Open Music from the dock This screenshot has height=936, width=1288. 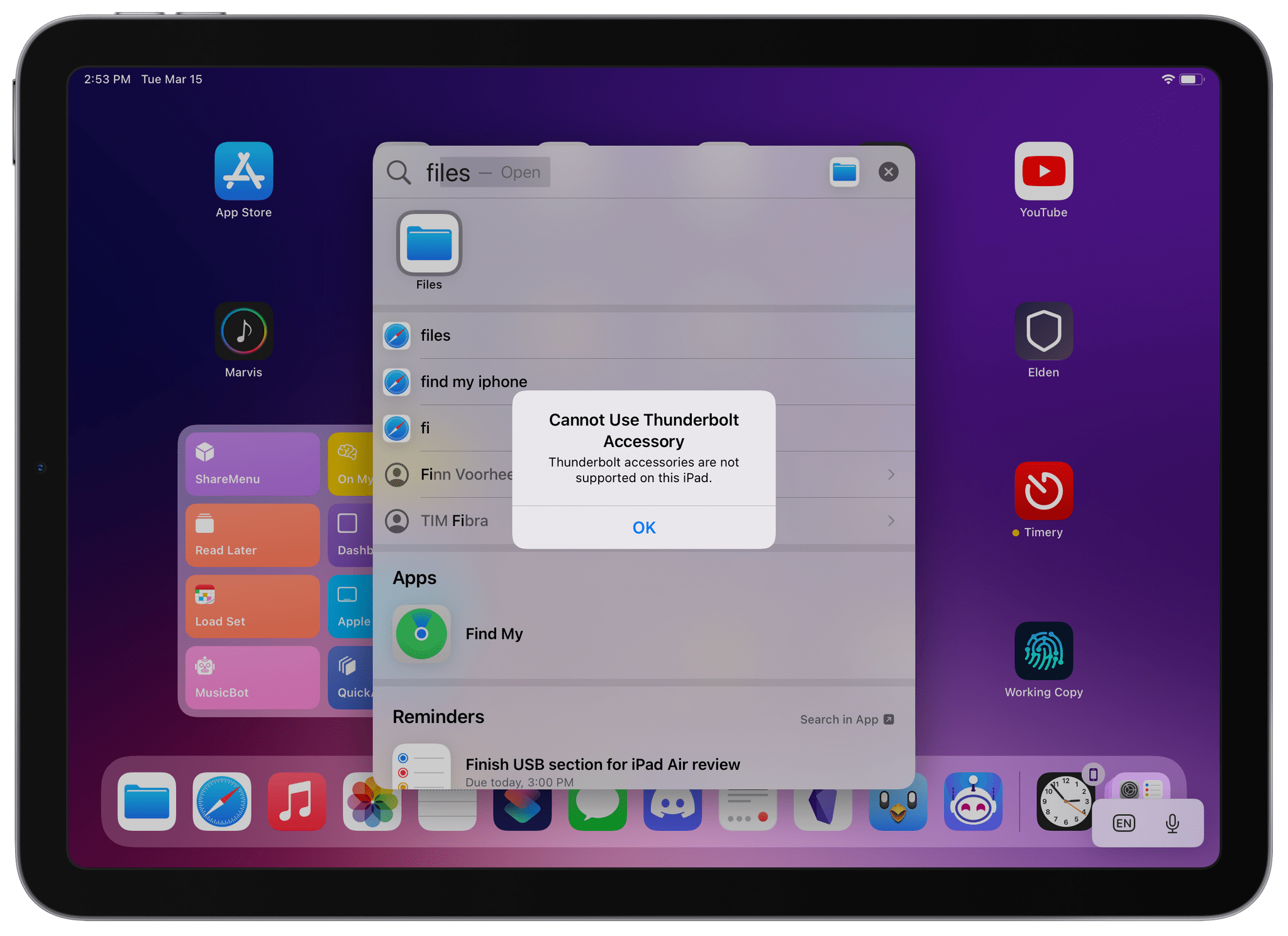297,801
